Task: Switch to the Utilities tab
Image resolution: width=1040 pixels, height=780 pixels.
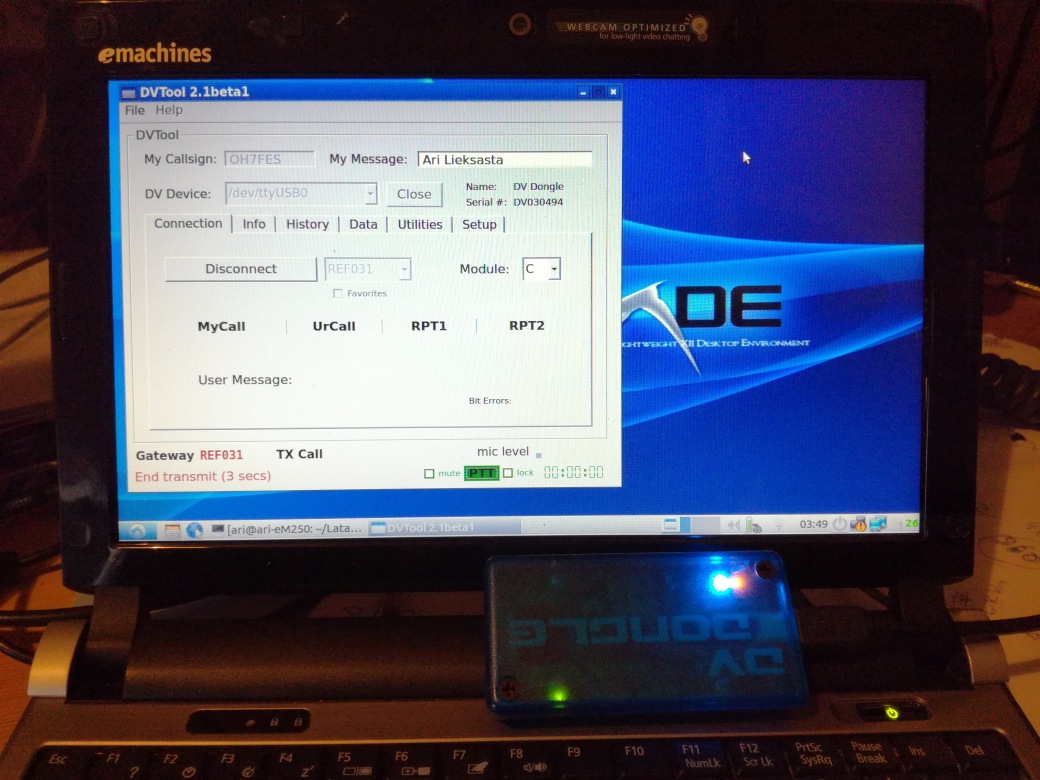Action: click(x=420, y=224)
